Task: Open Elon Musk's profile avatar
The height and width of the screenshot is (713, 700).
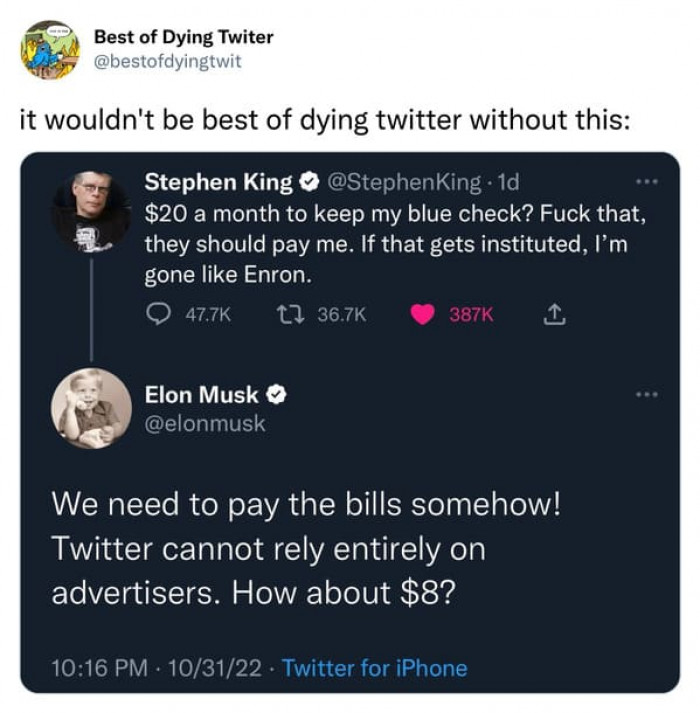Action: coord(91,408)
